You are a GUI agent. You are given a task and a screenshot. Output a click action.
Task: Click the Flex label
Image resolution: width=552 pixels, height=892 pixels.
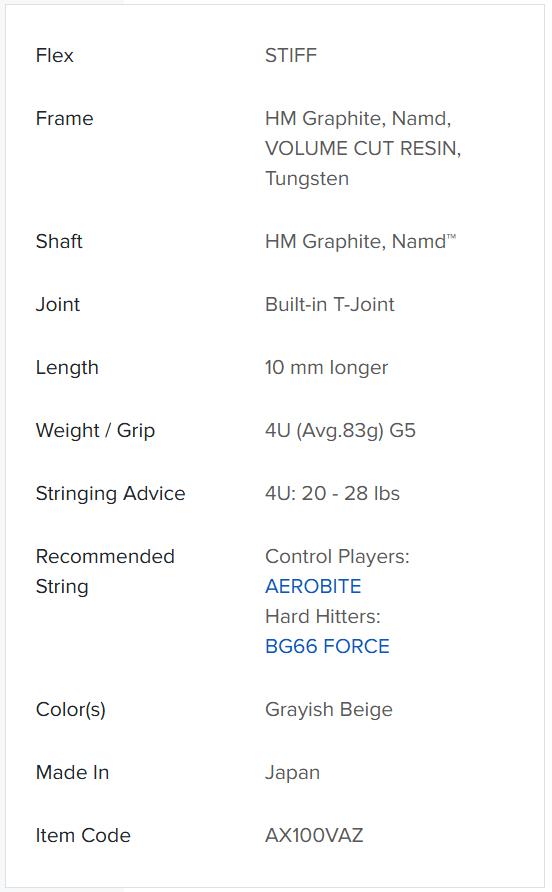[55, 55]
